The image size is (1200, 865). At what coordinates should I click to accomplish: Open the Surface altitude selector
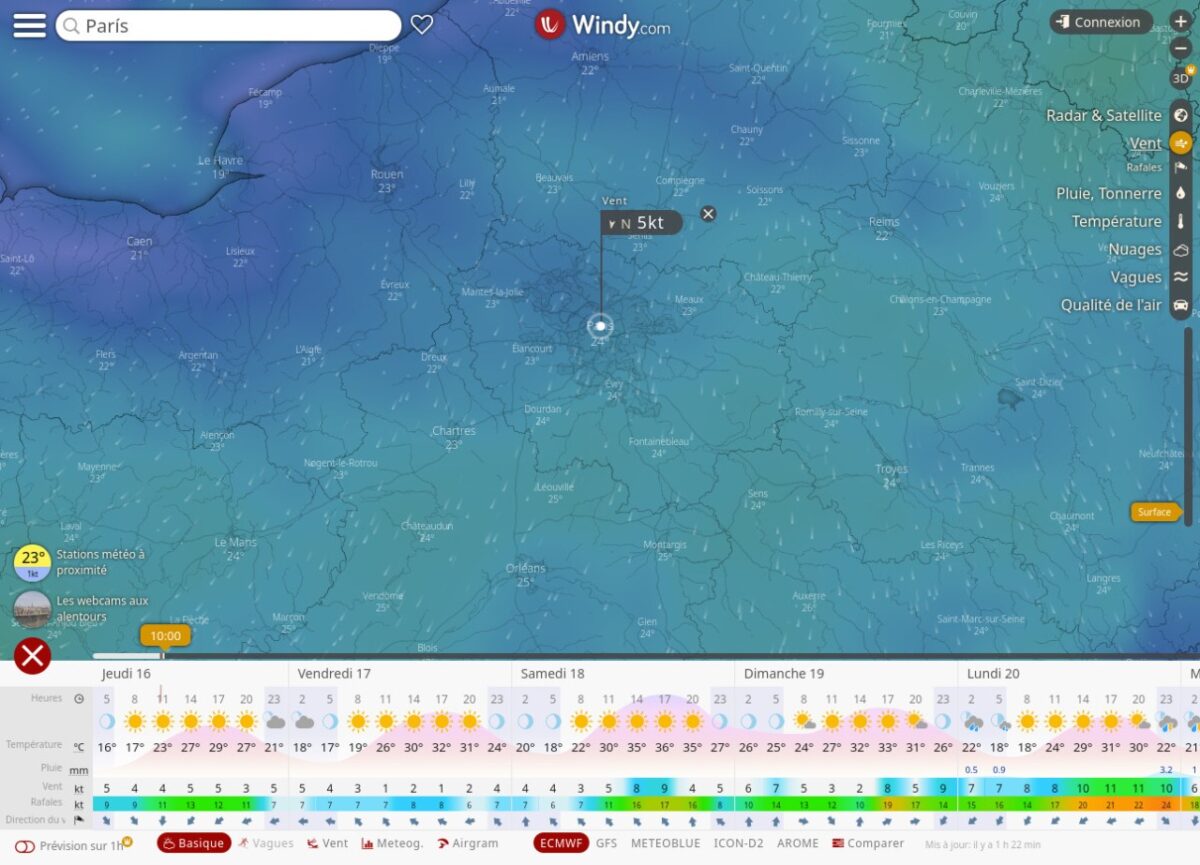(x=1155, y=511)
